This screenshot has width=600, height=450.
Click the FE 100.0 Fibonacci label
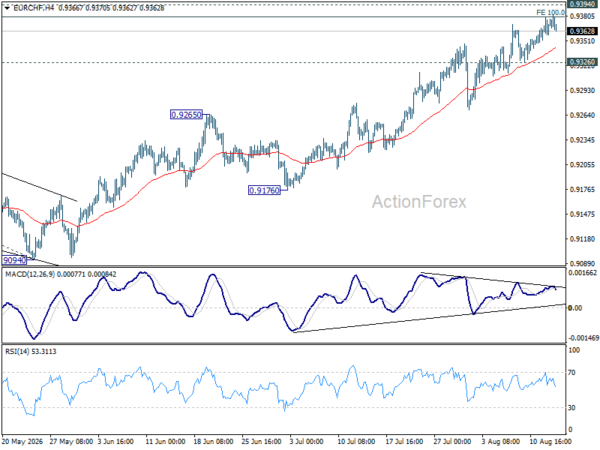tap(550, 13)
